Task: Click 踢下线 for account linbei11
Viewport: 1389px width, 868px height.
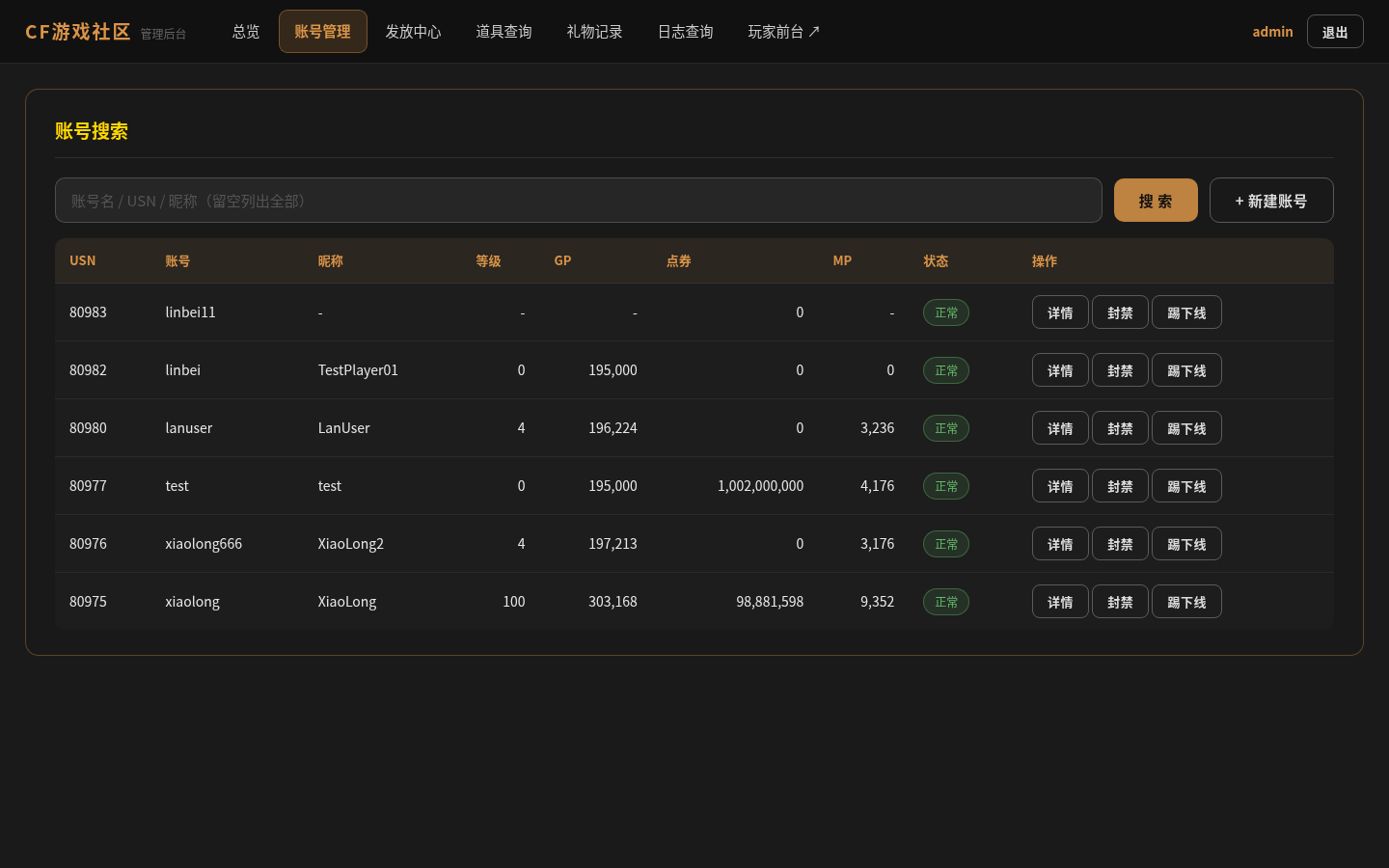Action: 1186,312
